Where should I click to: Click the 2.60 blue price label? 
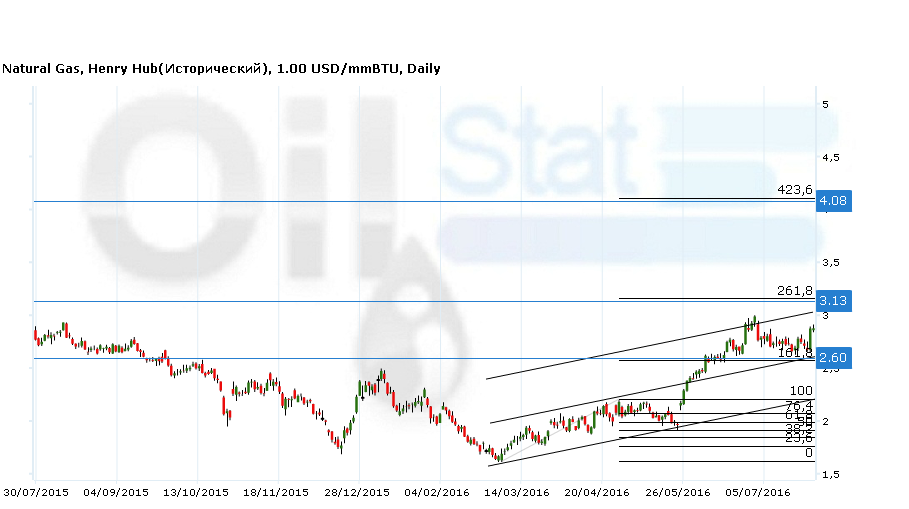click(833, 358)
